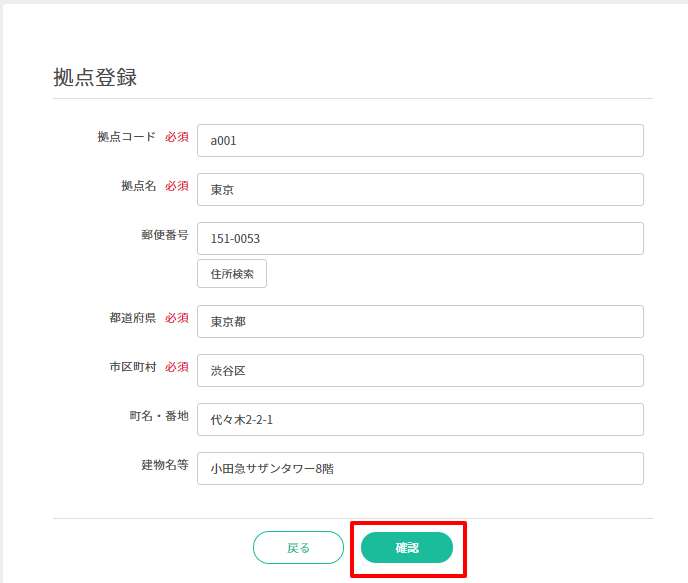Viewport: 688px width, 583px height.
Task: Click the 建物名等 label text
Action: point(164,465)
